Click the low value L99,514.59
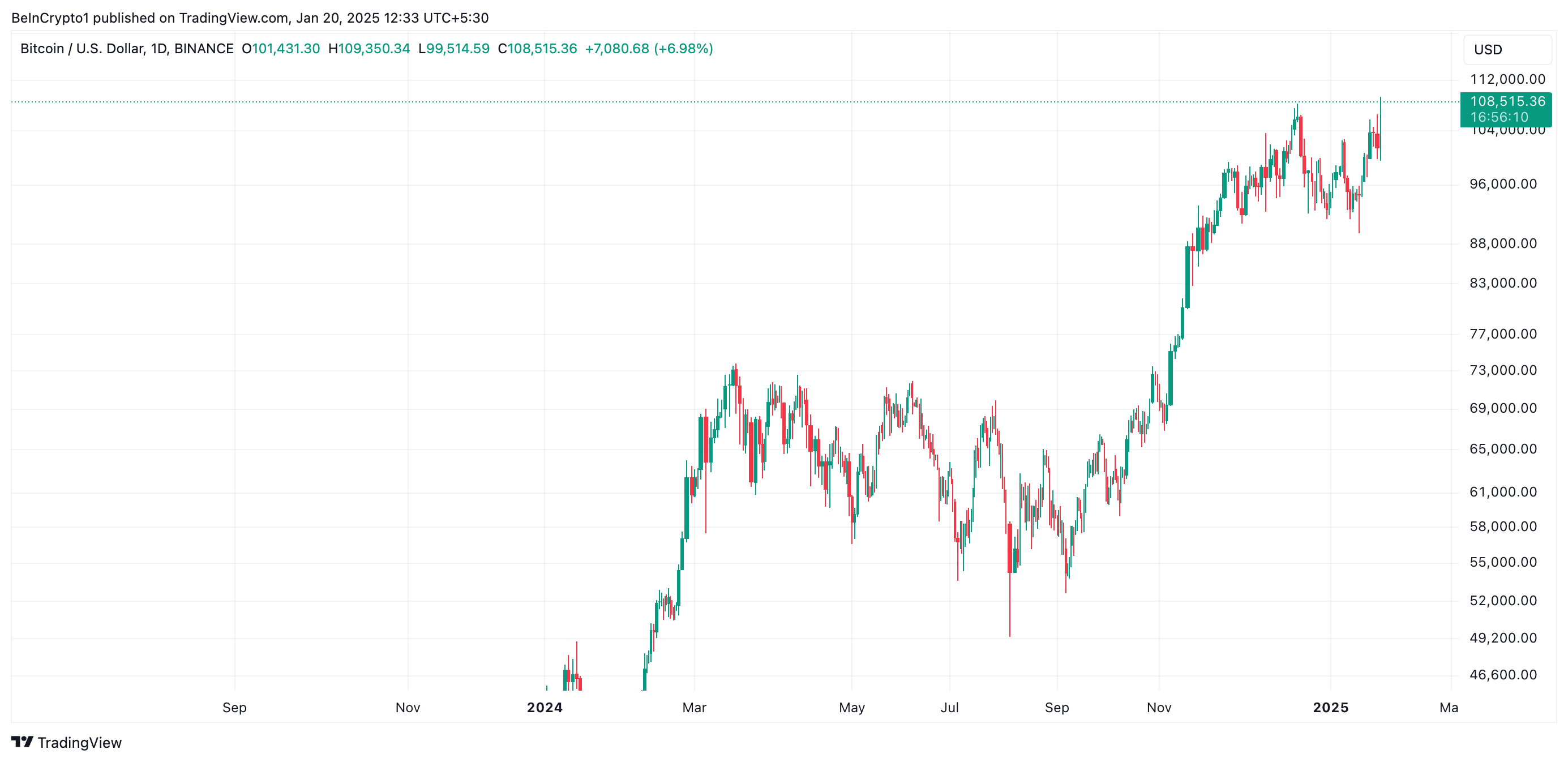This screenshot has height=762, width=1568. 453,49
